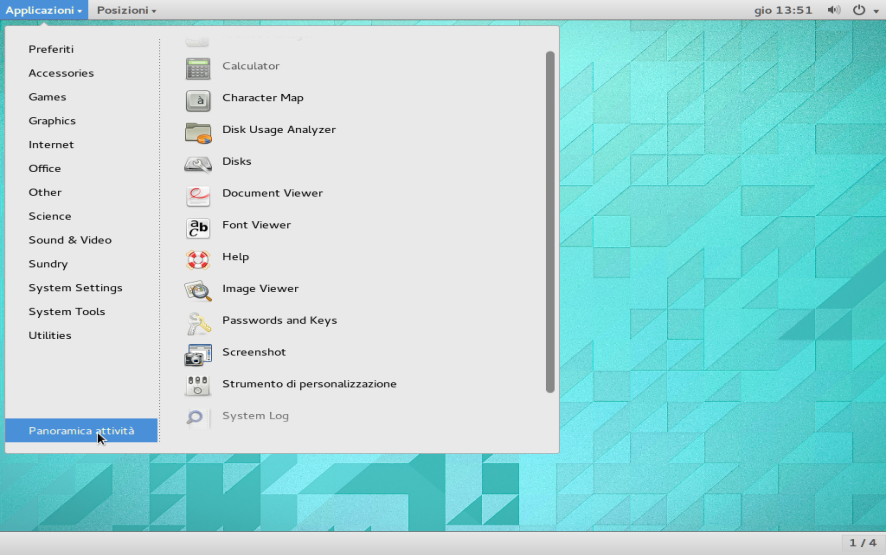Choose the System Tools category

(66, 312)
